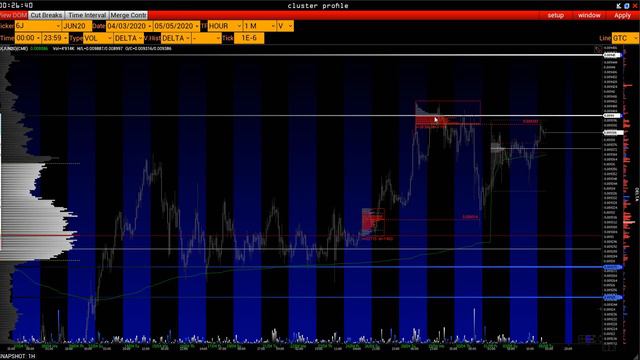Click the small red cluster profile at center
The height and width of the screenshot is (360, 640).
373,222
